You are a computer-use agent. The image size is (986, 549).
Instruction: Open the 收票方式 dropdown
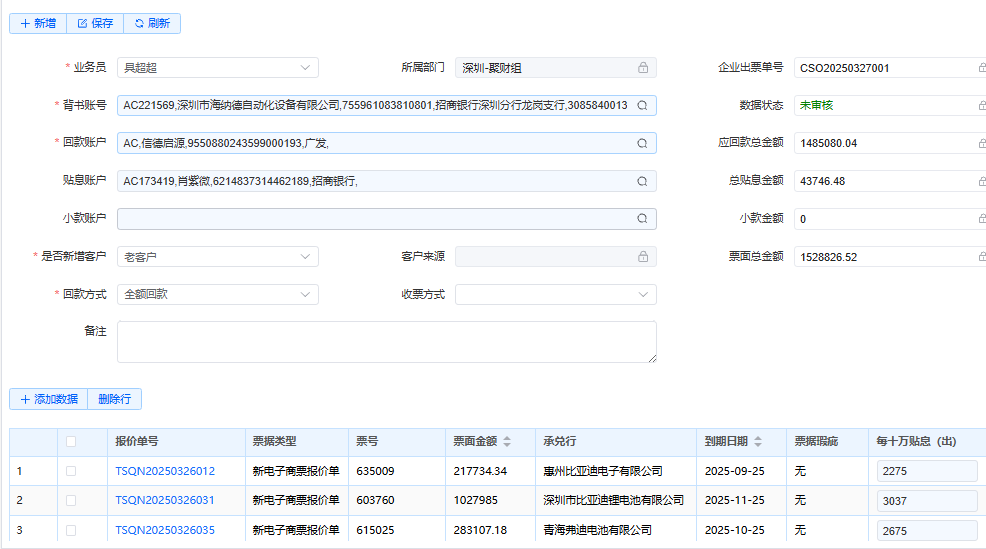(x=556, y=294)
